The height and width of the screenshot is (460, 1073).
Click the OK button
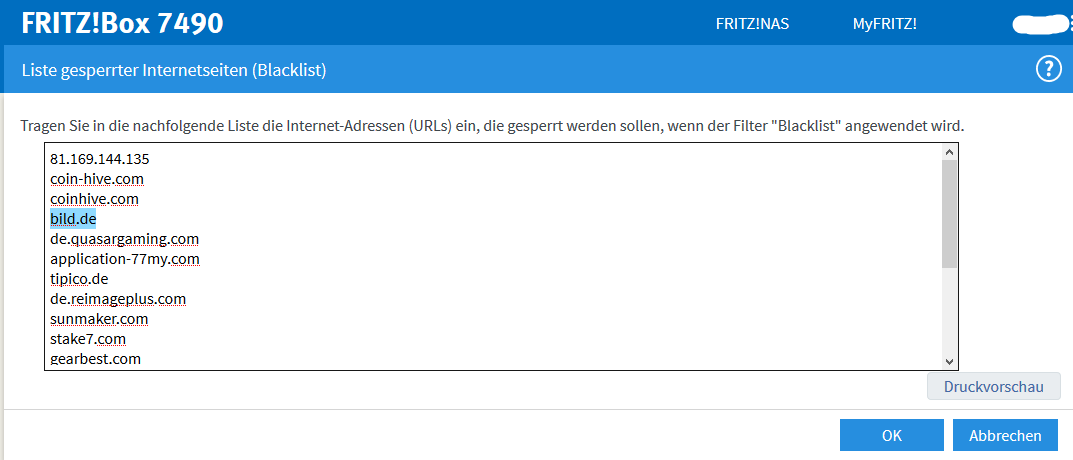point(891,435)
